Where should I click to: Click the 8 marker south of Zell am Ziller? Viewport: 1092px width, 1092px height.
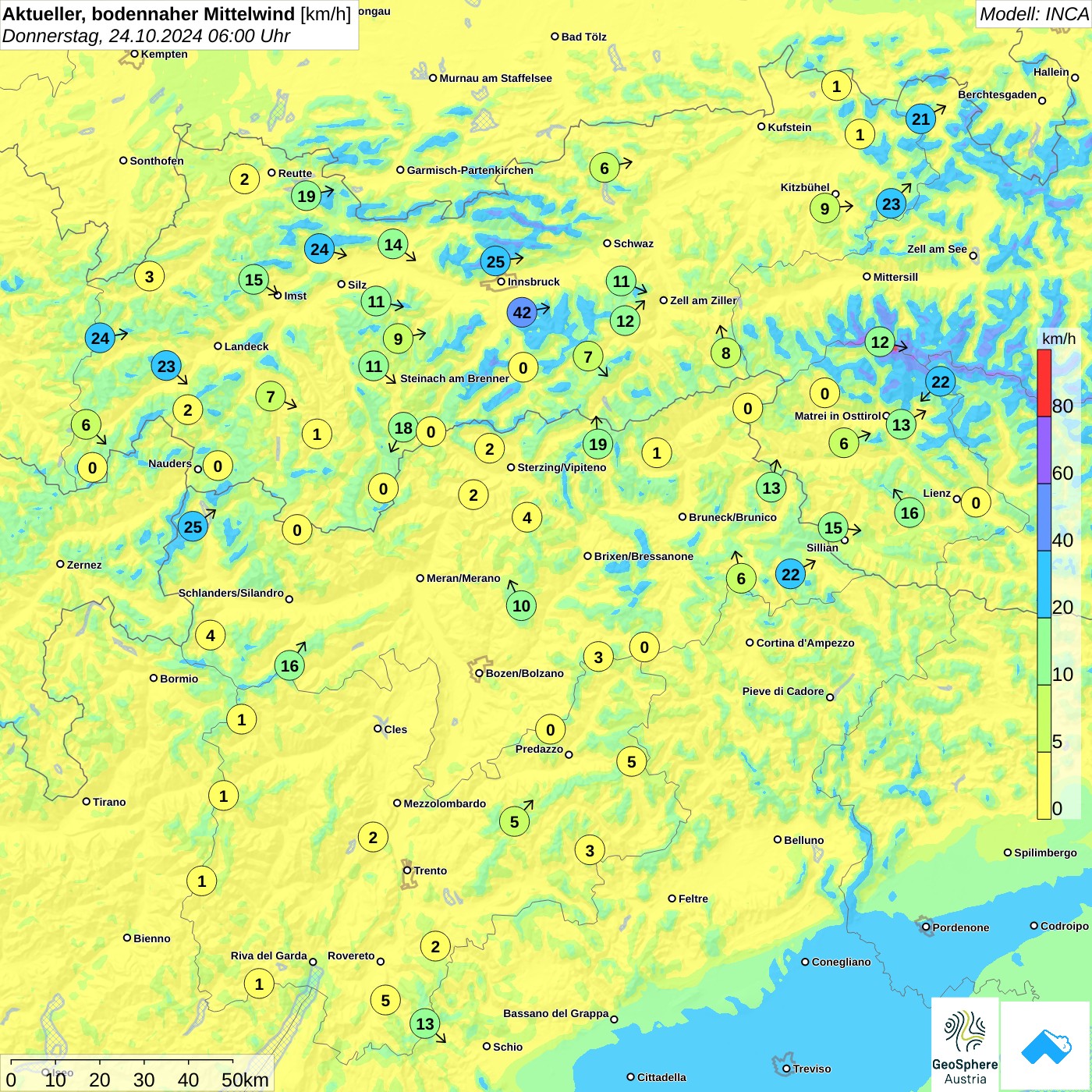tap(725, 353)
